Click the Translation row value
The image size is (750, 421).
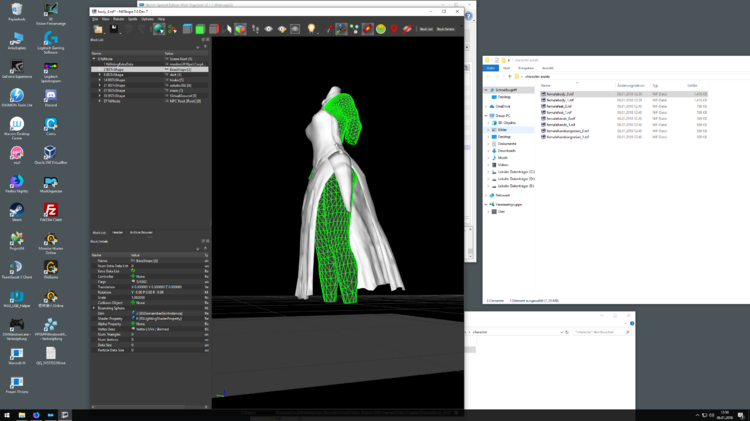pos(156,287)
